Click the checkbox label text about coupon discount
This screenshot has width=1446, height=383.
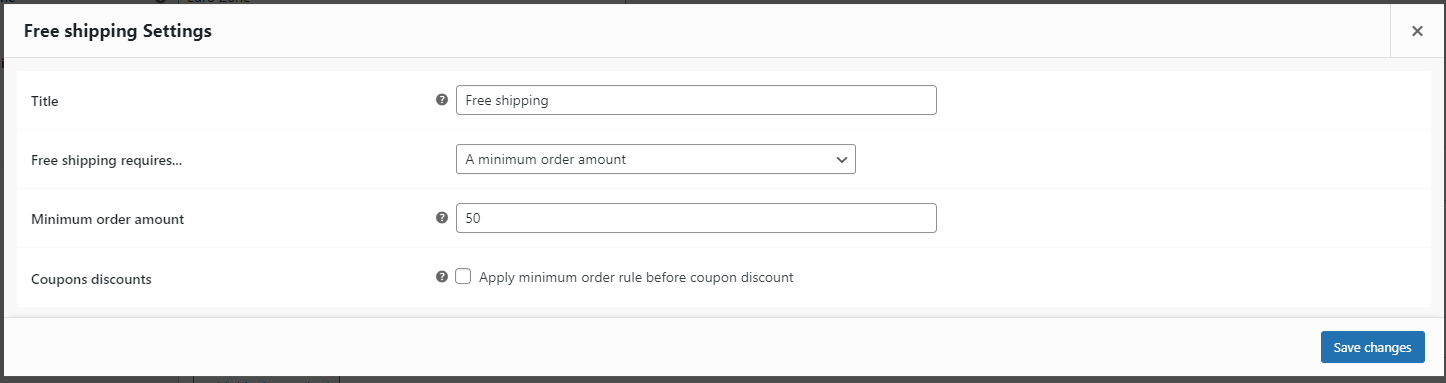coord(636,277)
